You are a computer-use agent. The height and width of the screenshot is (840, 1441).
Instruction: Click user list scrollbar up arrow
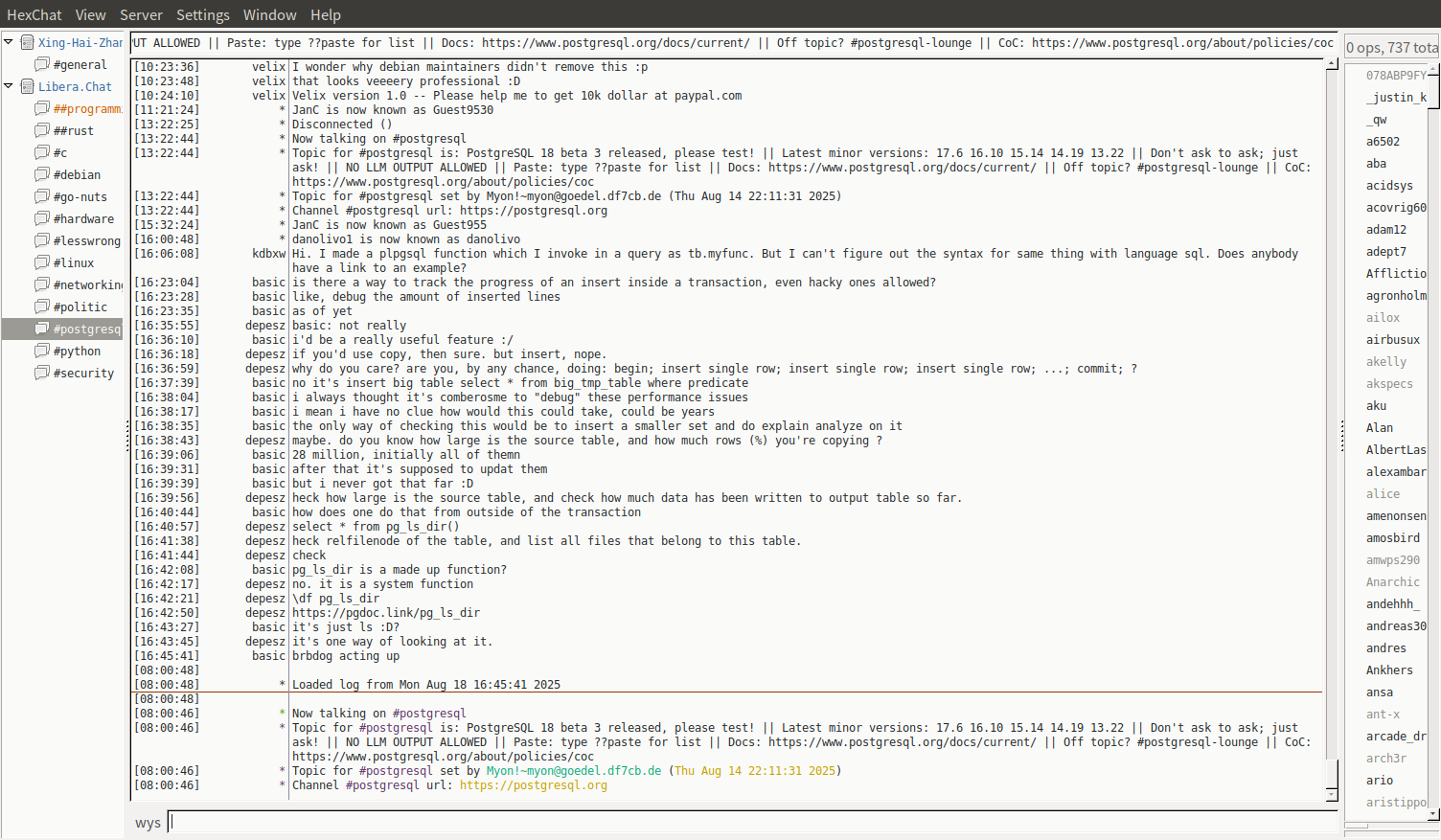pyautogui.click(x=1433, y=71)
